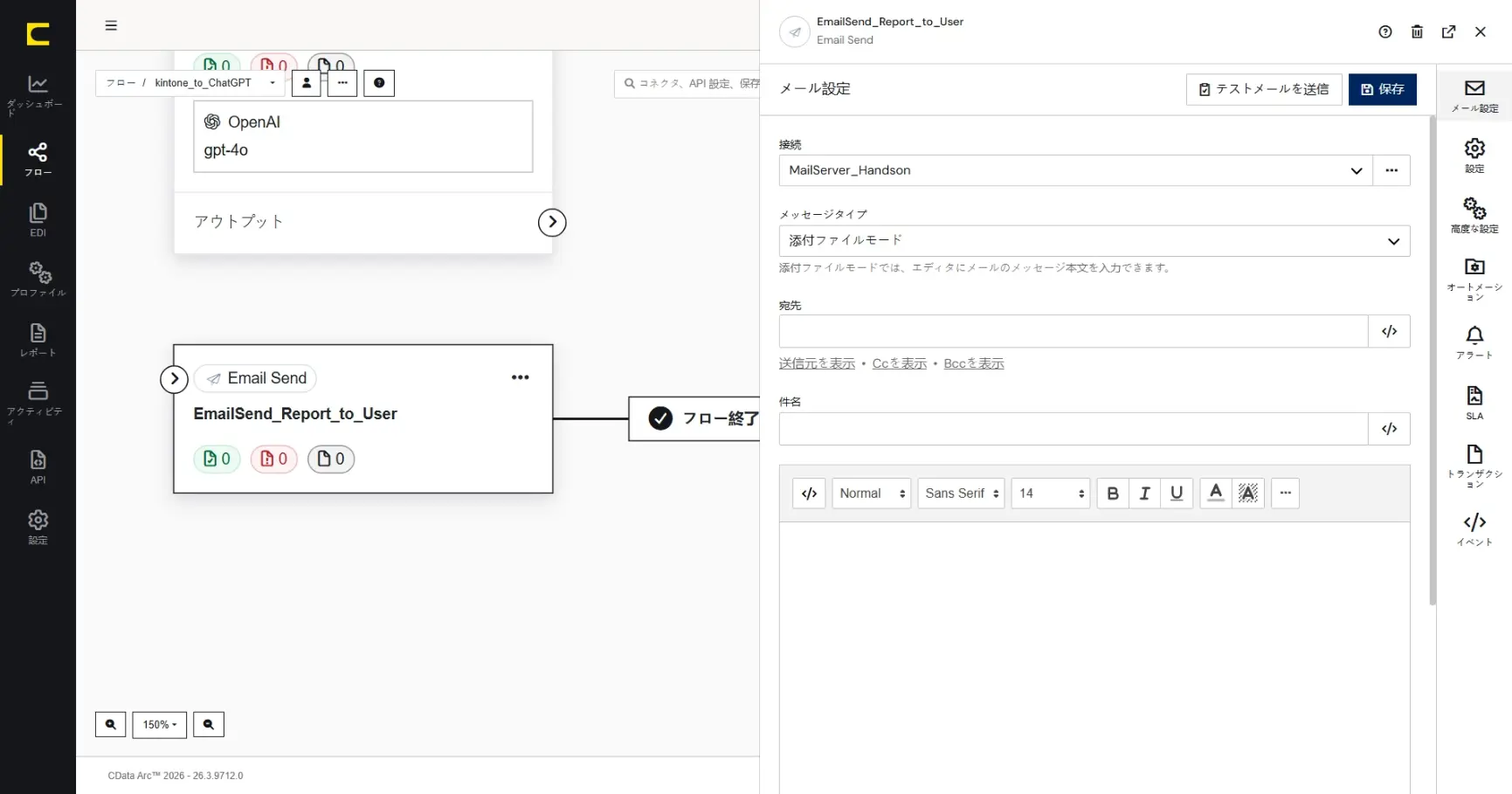1512x794 pixels.
Task: Open Activity section in sidebar
Action: point(38,401)
